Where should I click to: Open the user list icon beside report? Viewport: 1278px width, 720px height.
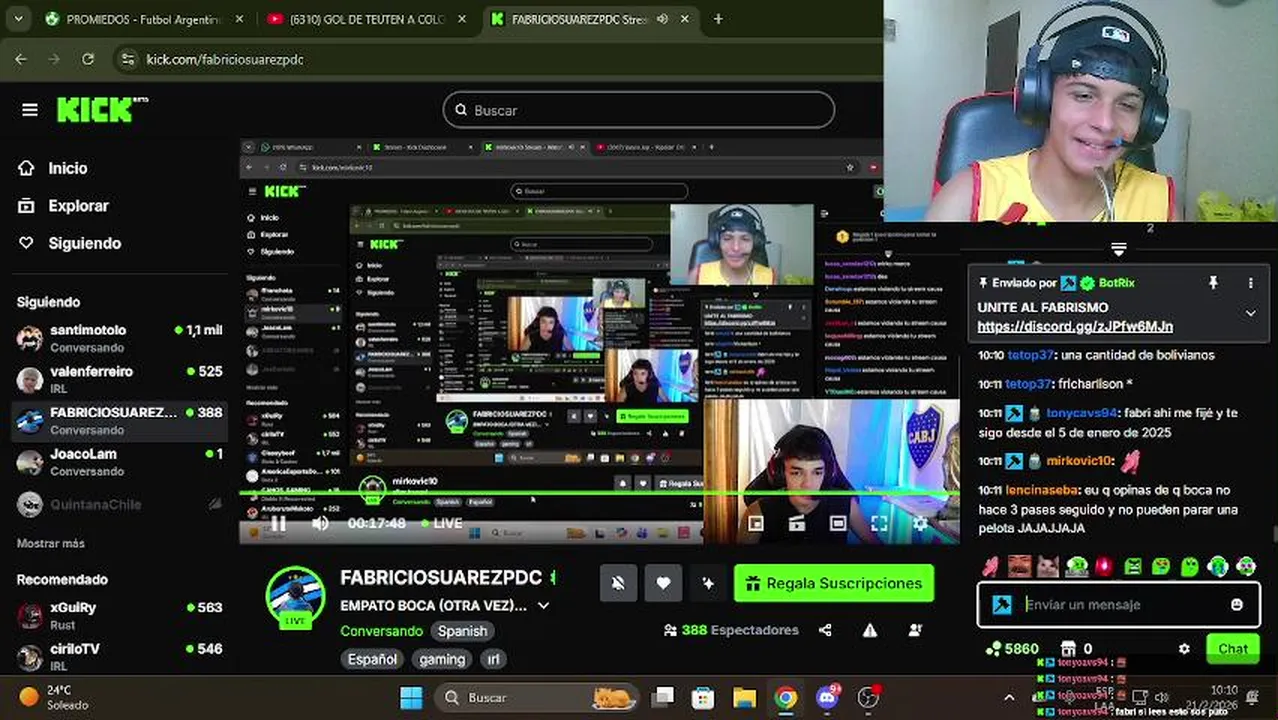click(915, 630)
